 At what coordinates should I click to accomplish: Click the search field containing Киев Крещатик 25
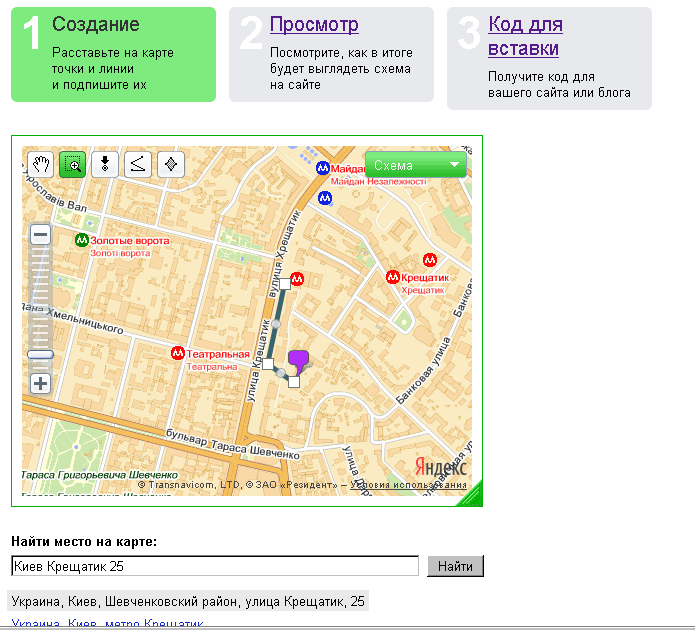pos(215,566)
